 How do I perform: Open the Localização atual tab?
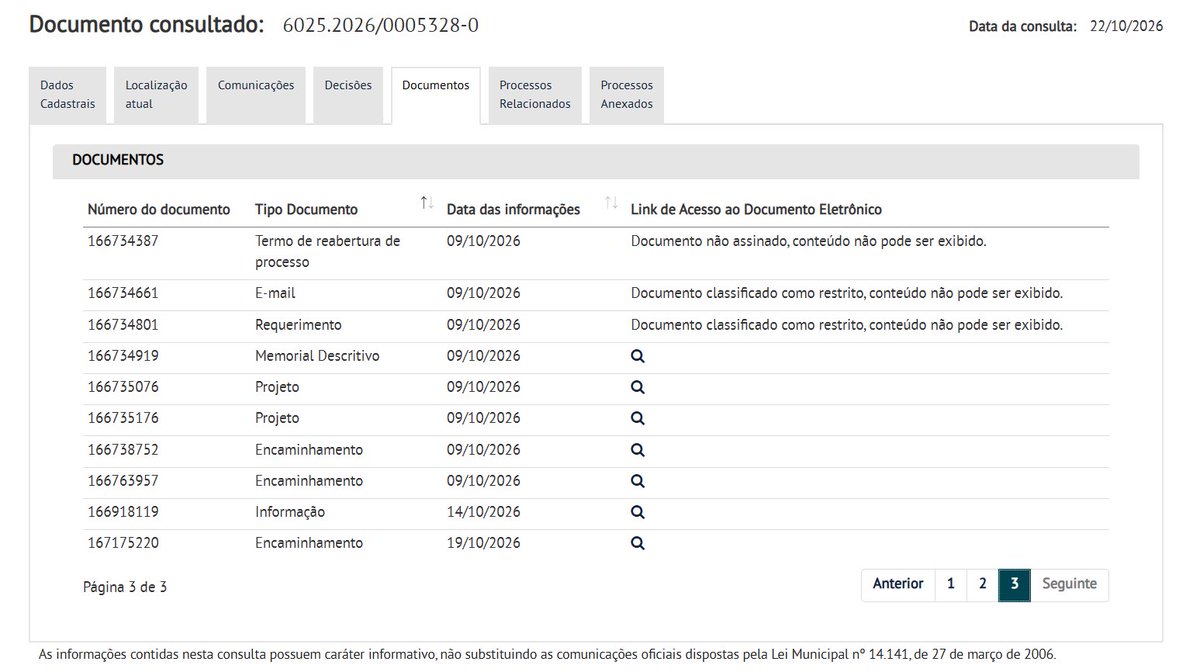pos(157,95)
